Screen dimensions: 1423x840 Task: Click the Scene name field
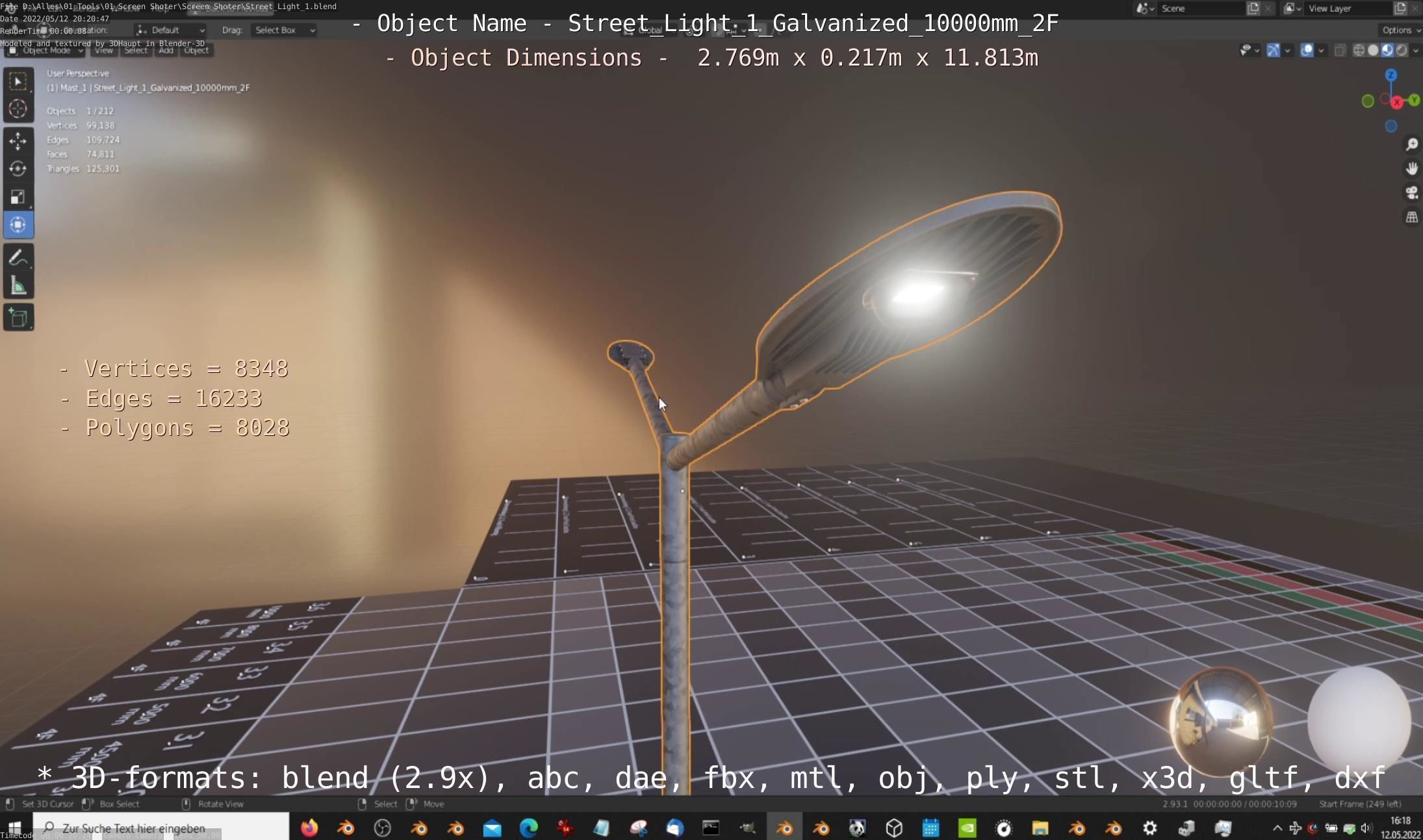1200,8
